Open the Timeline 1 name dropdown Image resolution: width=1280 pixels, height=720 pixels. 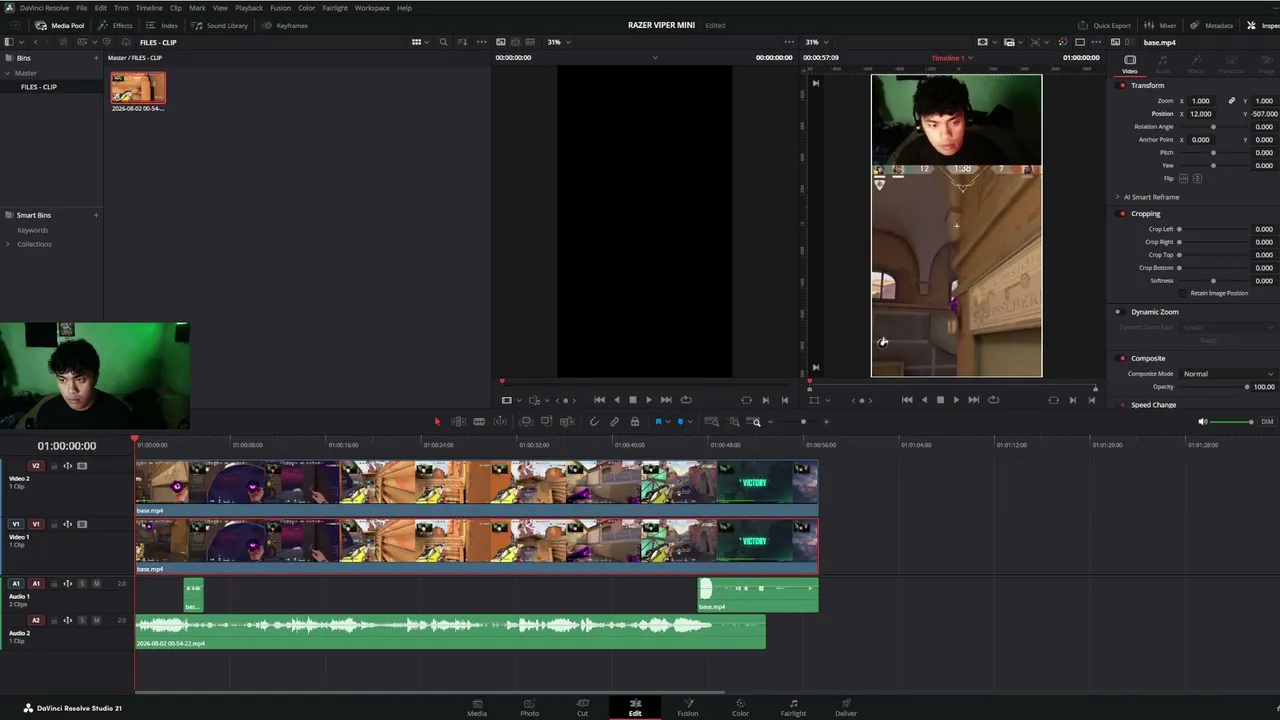pyautogui.click(x=951, y=58)
